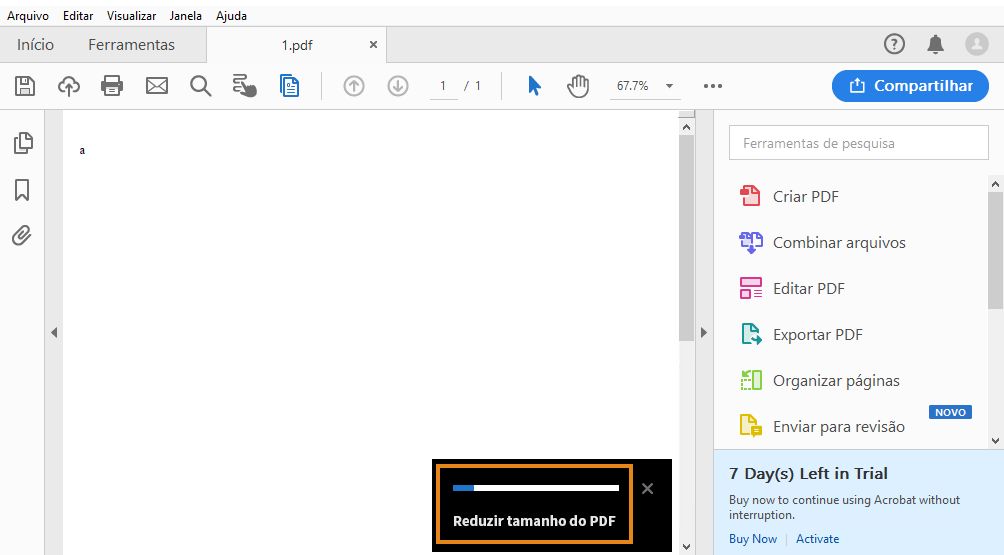This screenshot has width=1004, height=555.
Task: Click the '7 Day(s) Left in Trial' heading
Action: [x=808, y=474]
